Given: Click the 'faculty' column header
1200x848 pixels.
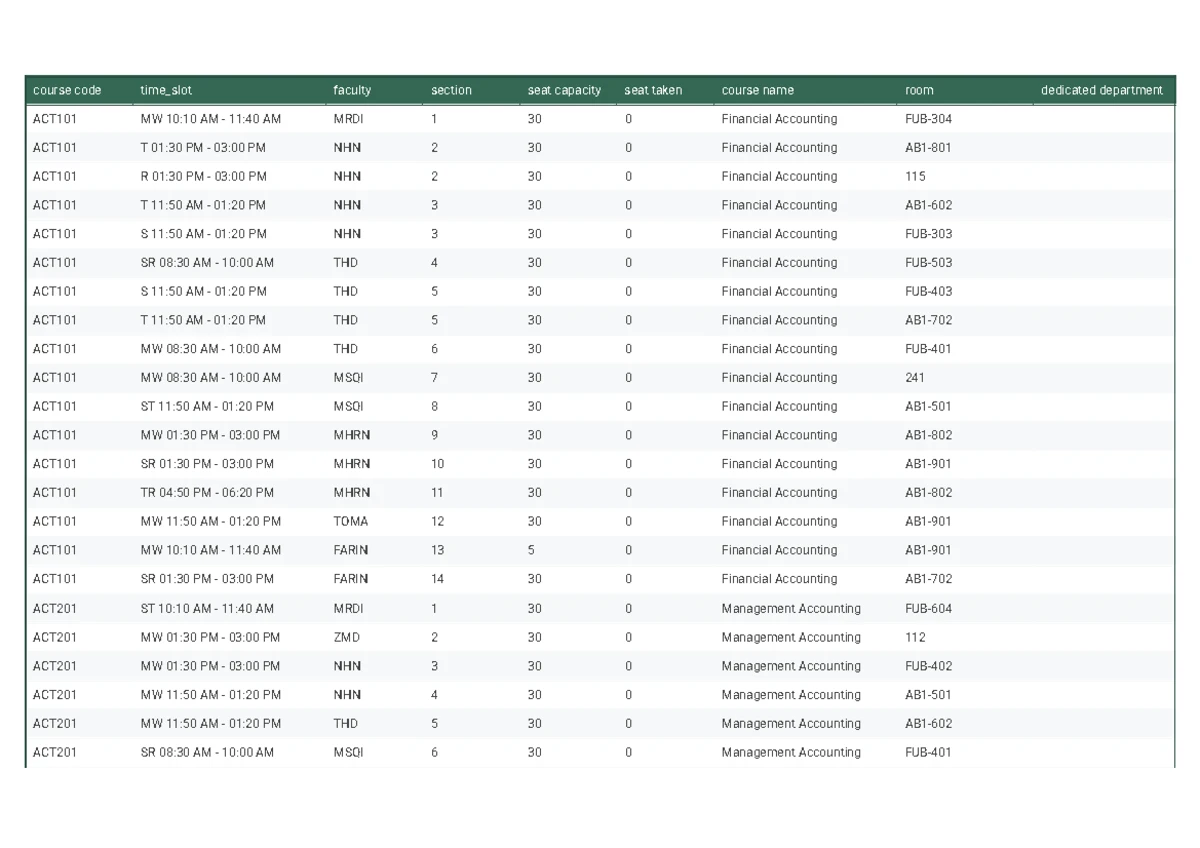Looking at the screenshot, I should tap(352, 90).
